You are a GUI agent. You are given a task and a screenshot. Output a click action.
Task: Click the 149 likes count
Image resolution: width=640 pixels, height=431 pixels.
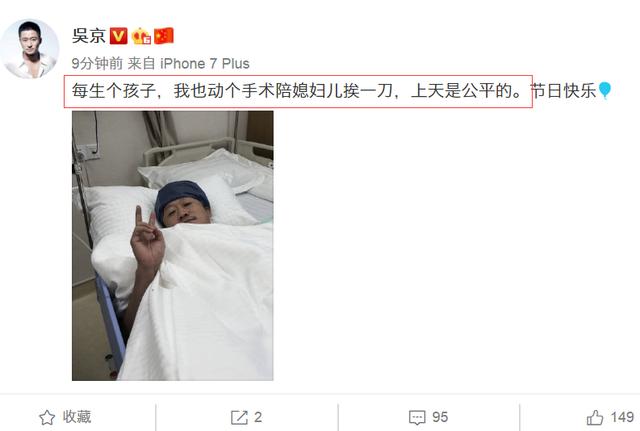(x=622, y=417)
